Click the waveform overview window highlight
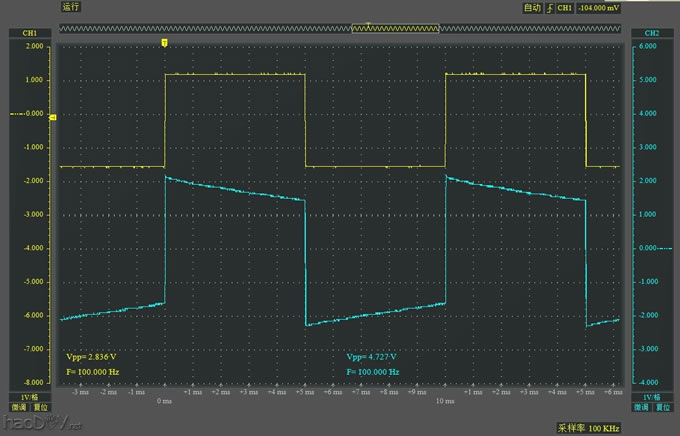 [395, 30]
